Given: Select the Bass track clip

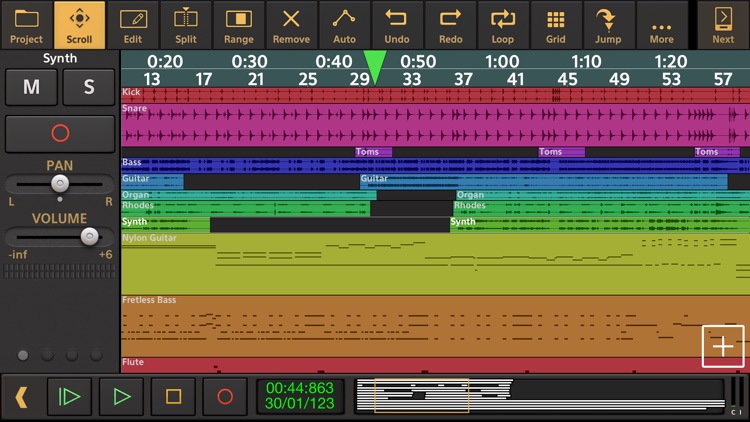Looking at the screenshot, I should point(435,166).
